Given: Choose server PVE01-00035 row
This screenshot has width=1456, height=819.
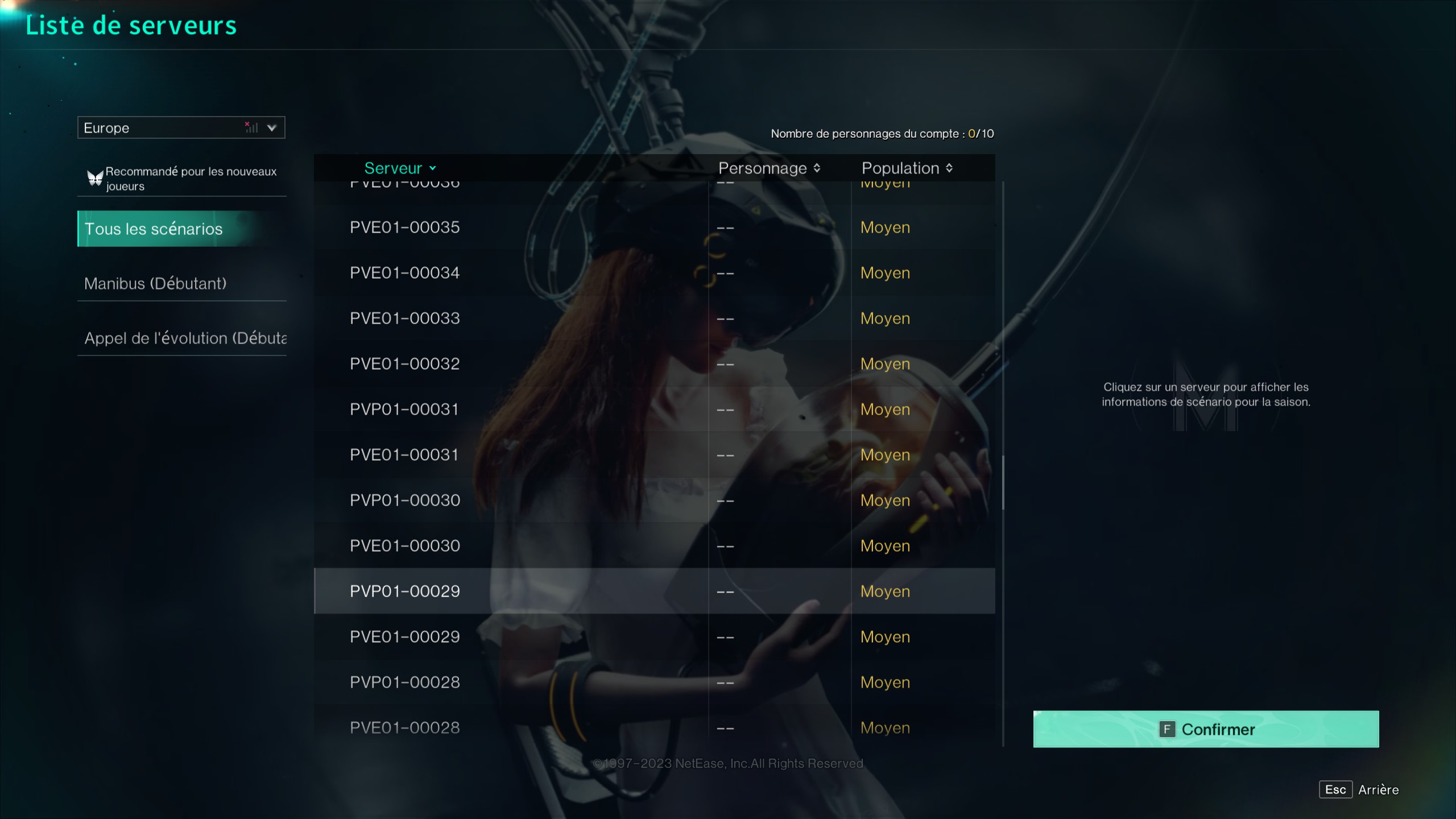Looking at the screenshot, I should (655, 227).
